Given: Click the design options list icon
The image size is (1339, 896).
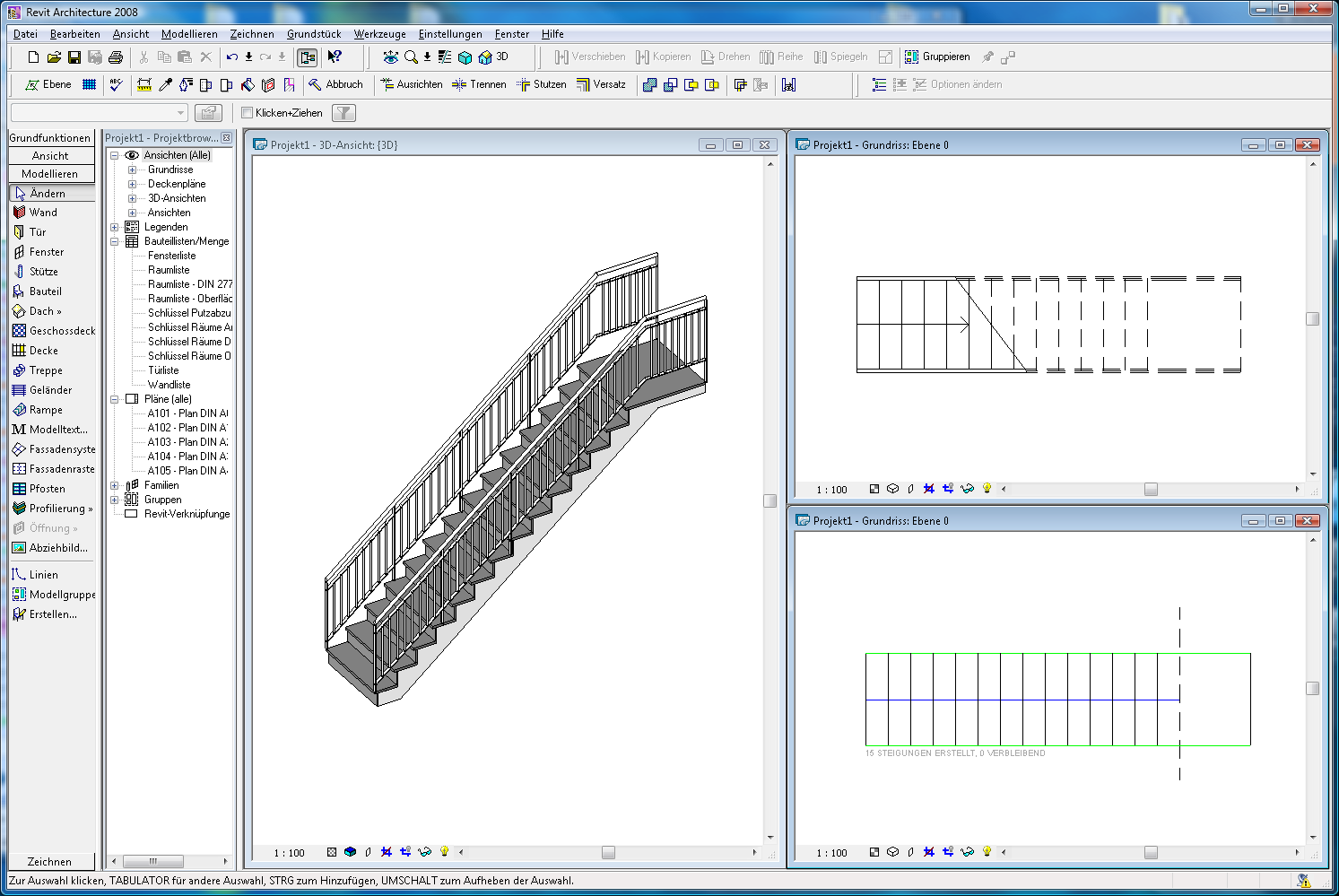Looking at the screenshot, I should (x=879, y=84).
